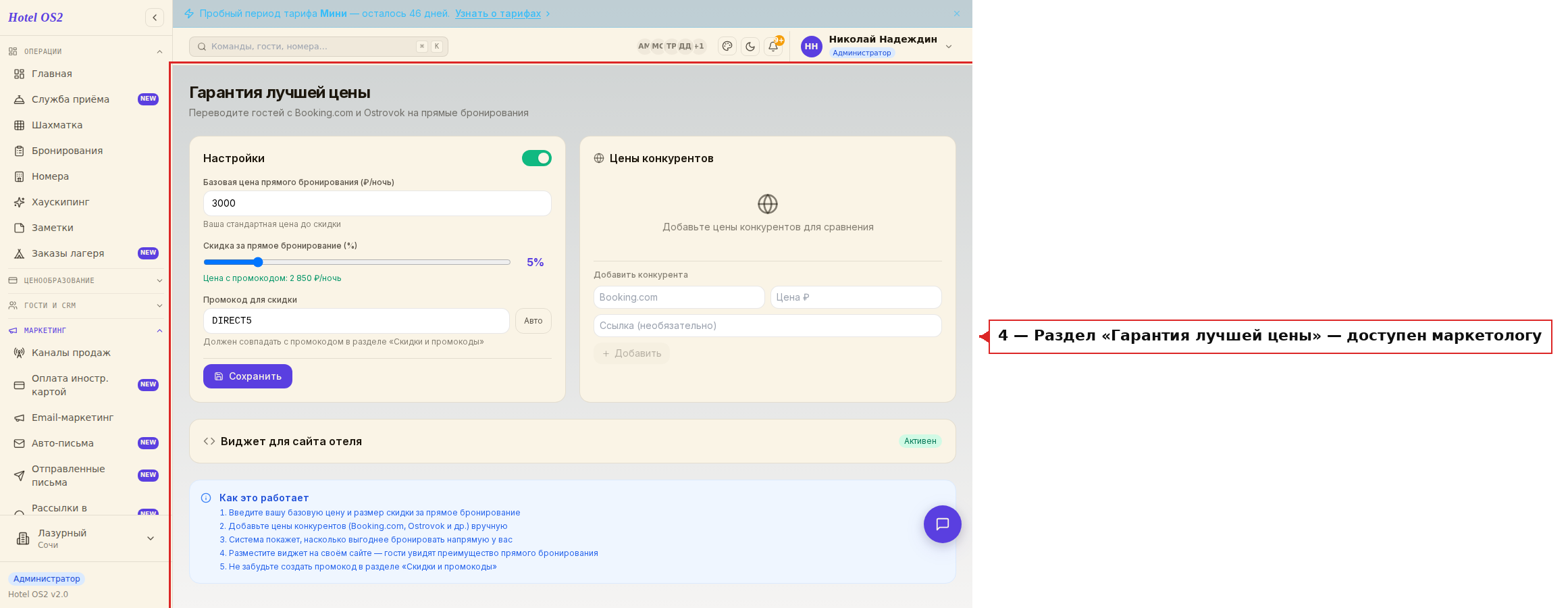1568x608 pixels.
Task: Open notifications bell icon
Action: pyautogui.click(x=773, y=46)
